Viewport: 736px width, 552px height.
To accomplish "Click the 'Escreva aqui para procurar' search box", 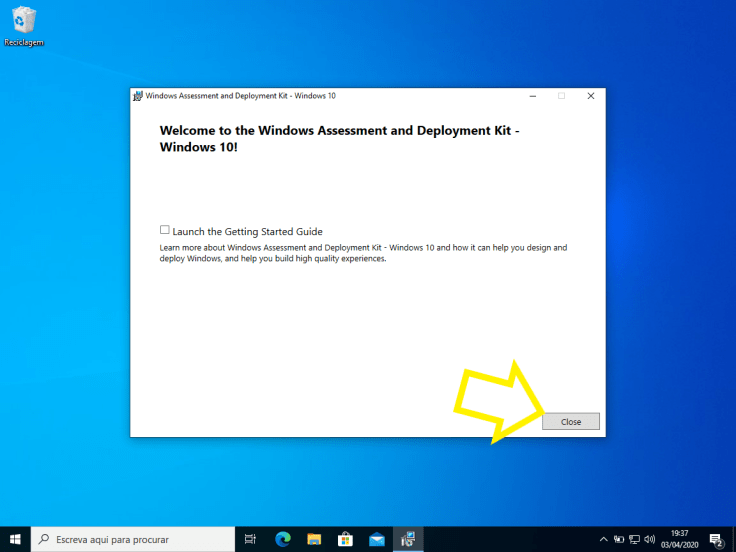I will click(133, 539).
